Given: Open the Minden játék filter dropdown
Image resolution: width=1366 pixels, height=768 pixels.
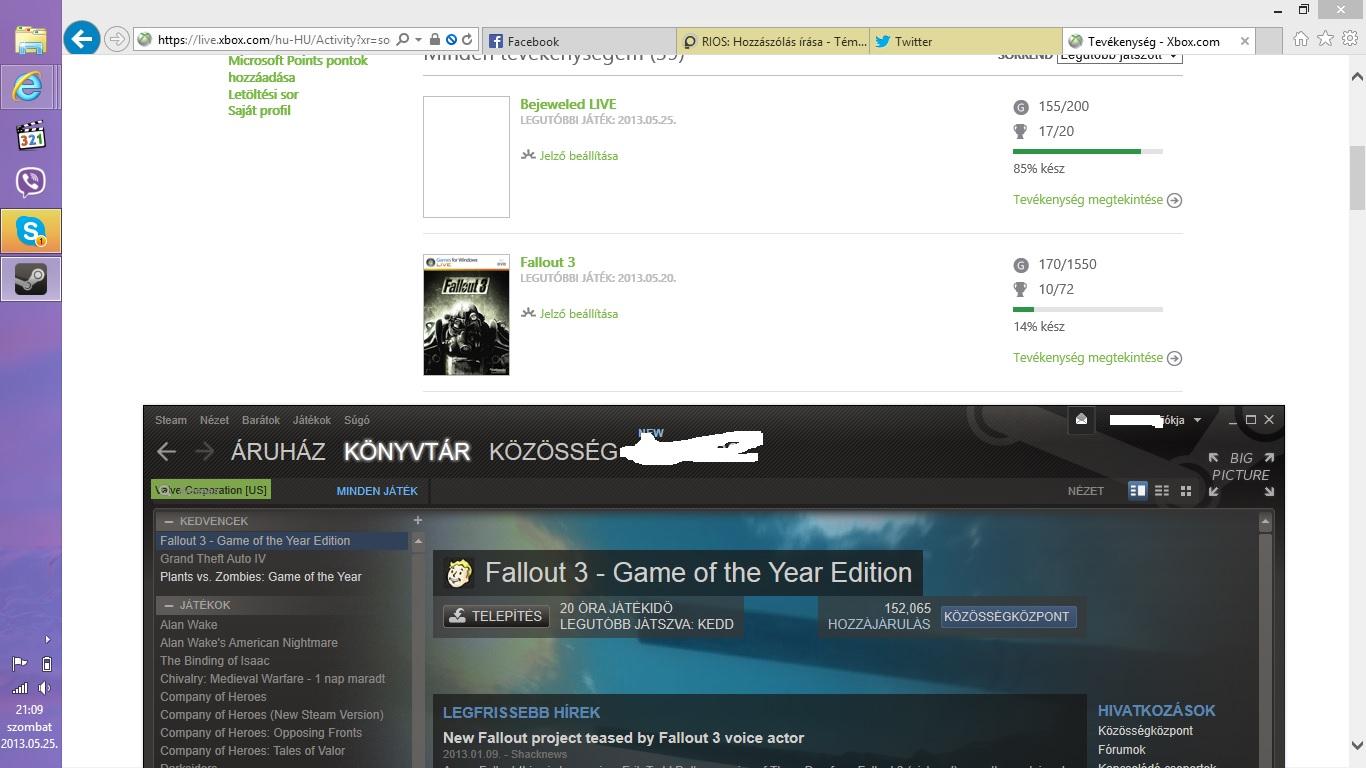Looking at the screenshot, I should tap(377, 491).
